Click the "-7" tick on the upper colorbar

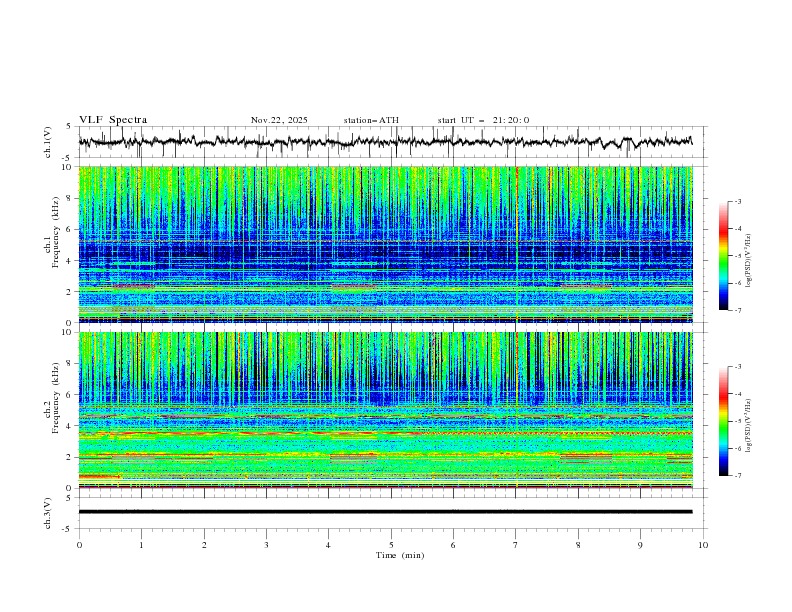click(x=738, y=310)
